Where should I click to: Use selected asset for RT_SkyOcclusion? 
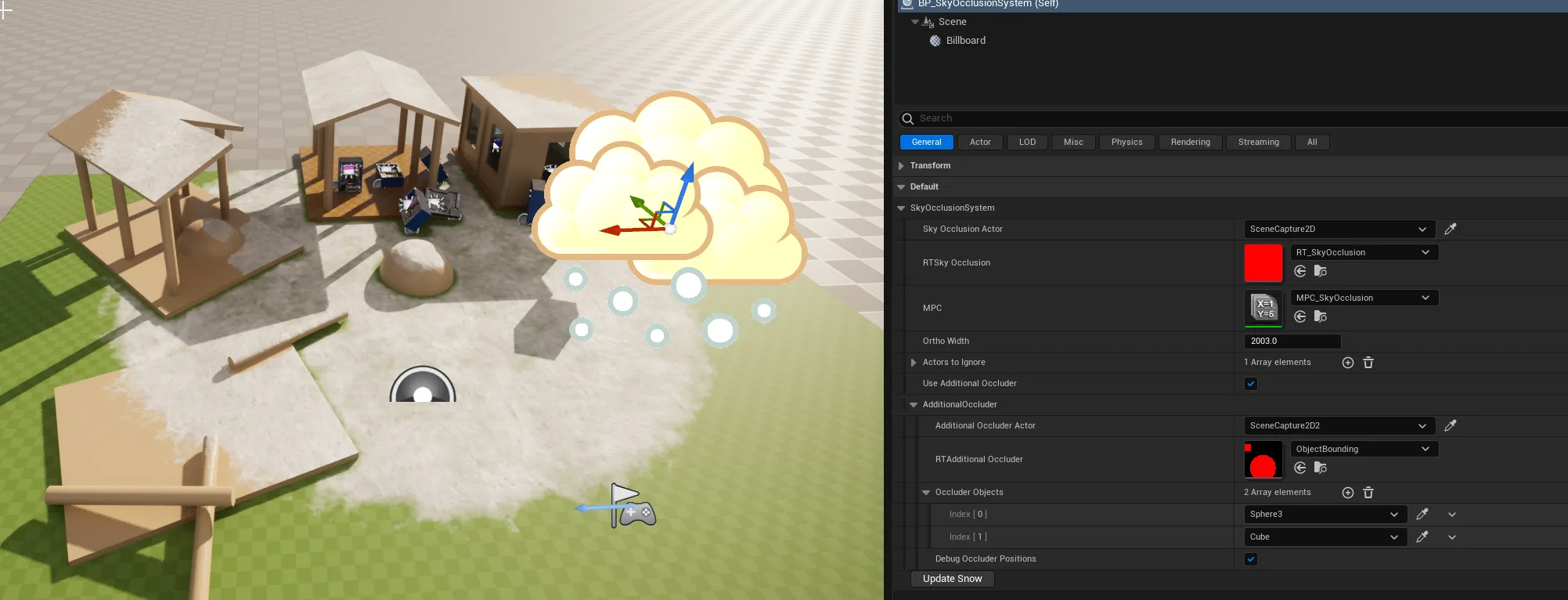point(1300,271)
